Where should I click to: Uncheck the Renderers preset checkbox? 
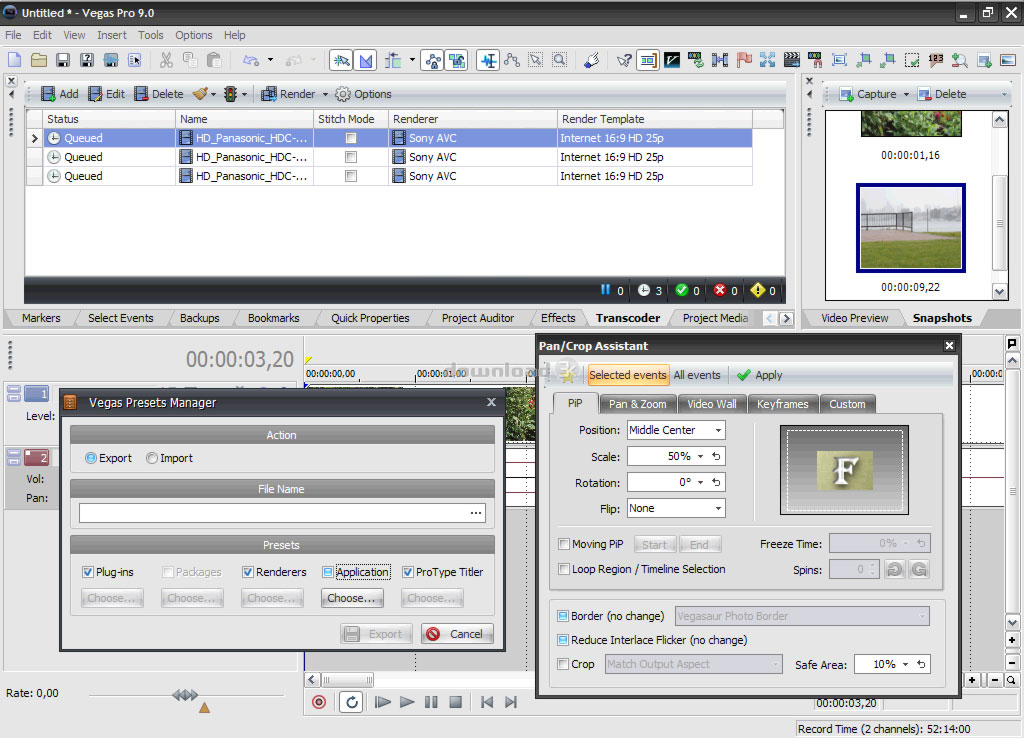pyautogui.click(x=248, y=572)
